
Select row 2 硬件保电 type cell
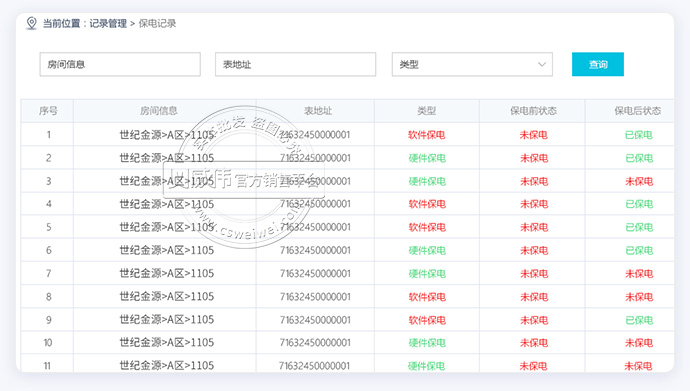427,158
